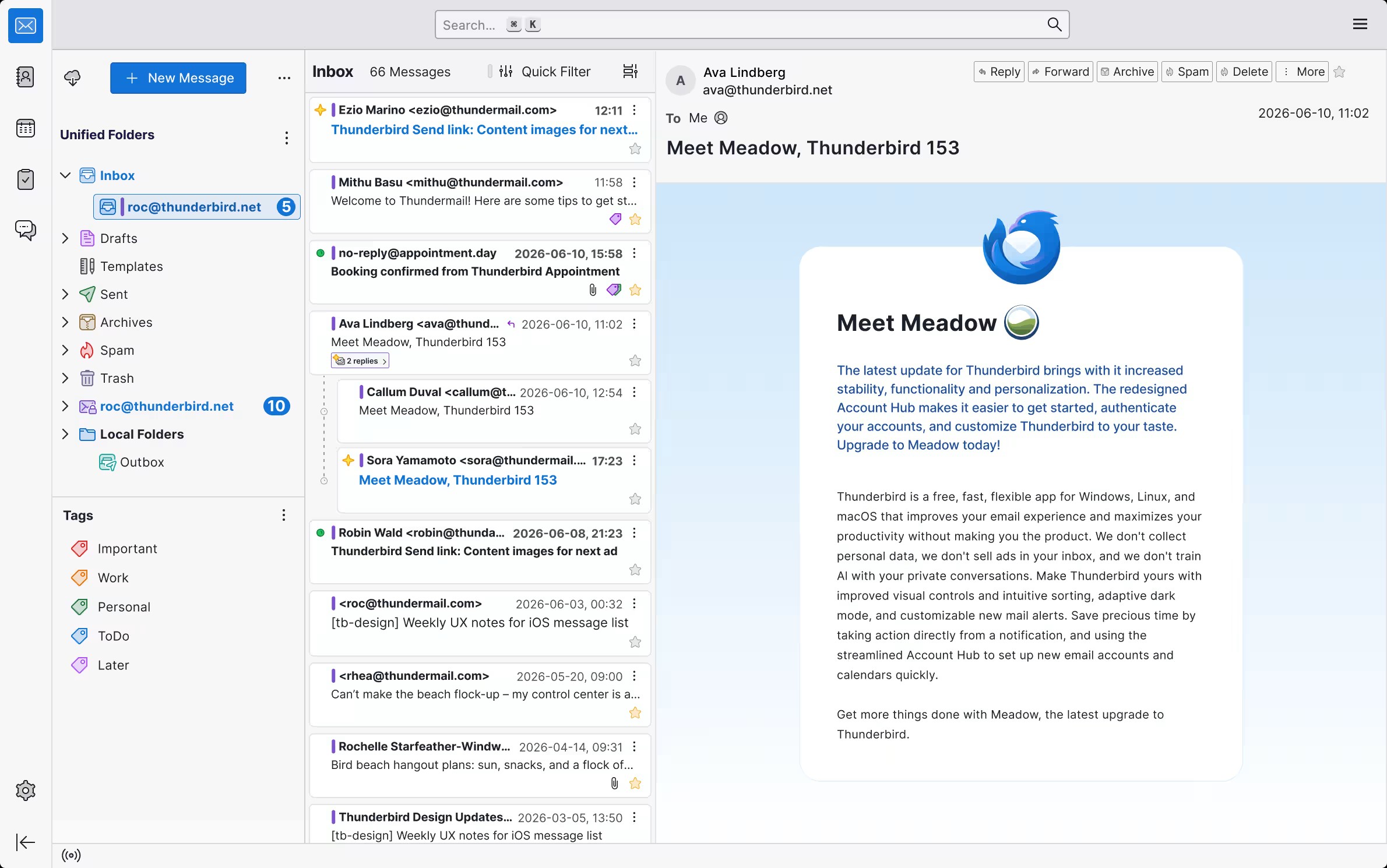Click the search magnifier icon
Viewport: 1387px width, 868px height.
click(x=1054, y=24)
